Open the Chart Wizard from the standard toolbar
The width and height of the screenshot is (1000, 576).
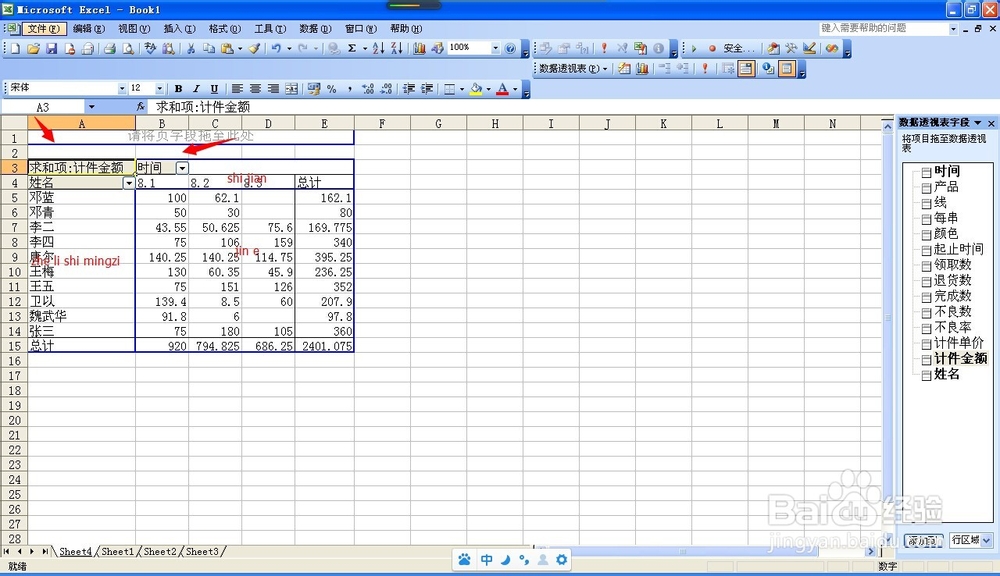pyautogui.click(x=419, y=48)
